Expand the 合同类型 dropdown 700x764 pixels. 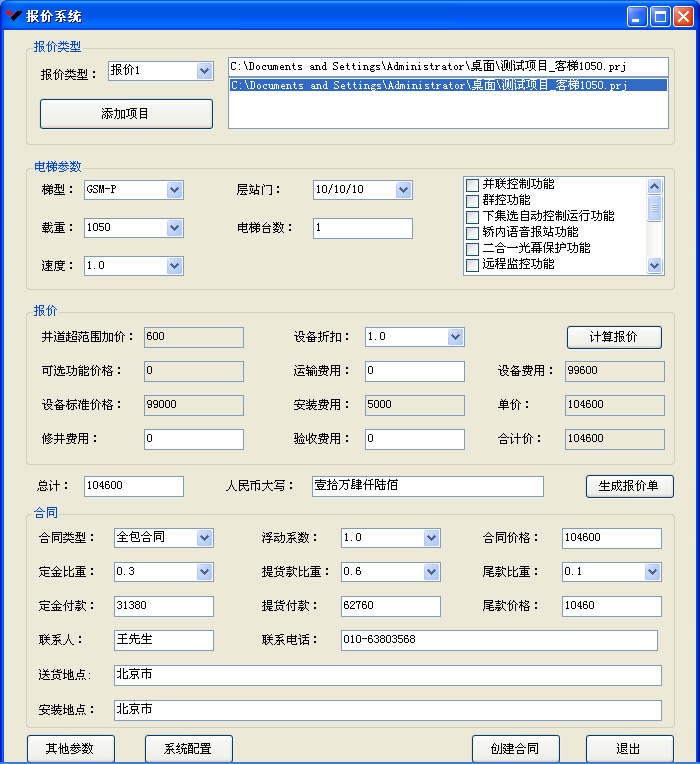click(204, 538)
